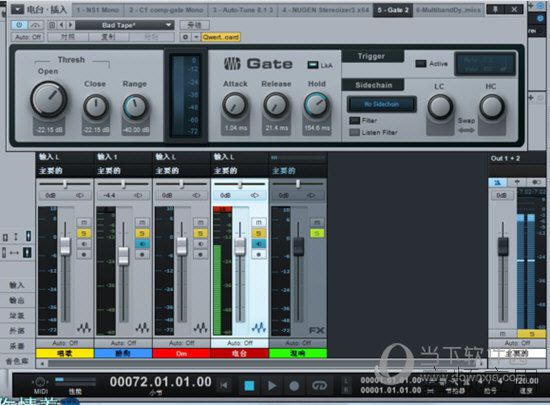Open the waveform icon on the selected 电台 channel
This screenshot has width=550, height=405.
tap(259, 328)
